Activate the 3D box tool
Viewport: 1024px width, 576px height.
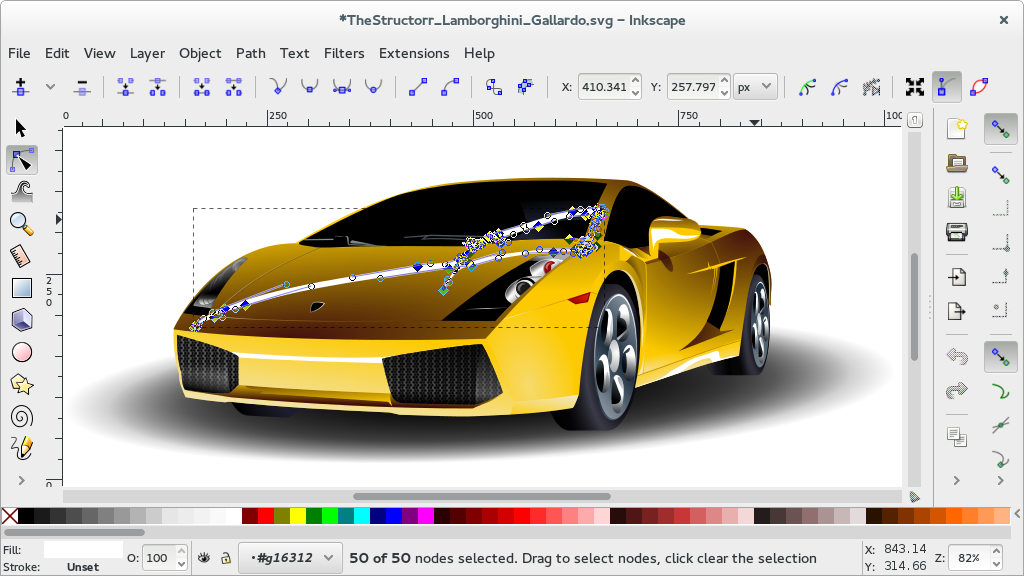21,320
